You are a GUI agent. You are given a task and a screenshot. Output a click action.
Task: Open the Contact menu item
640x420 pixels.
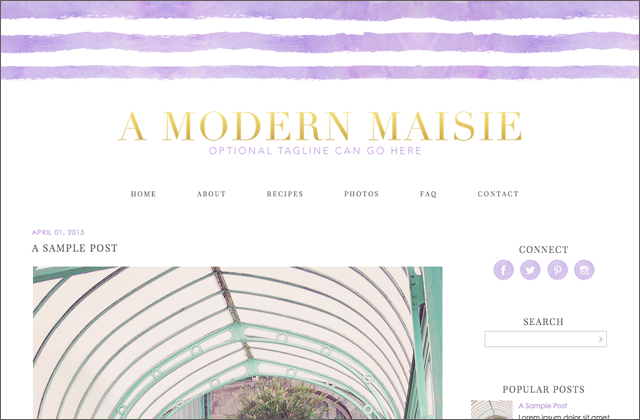pyautogui.click(x=498, y=194)
